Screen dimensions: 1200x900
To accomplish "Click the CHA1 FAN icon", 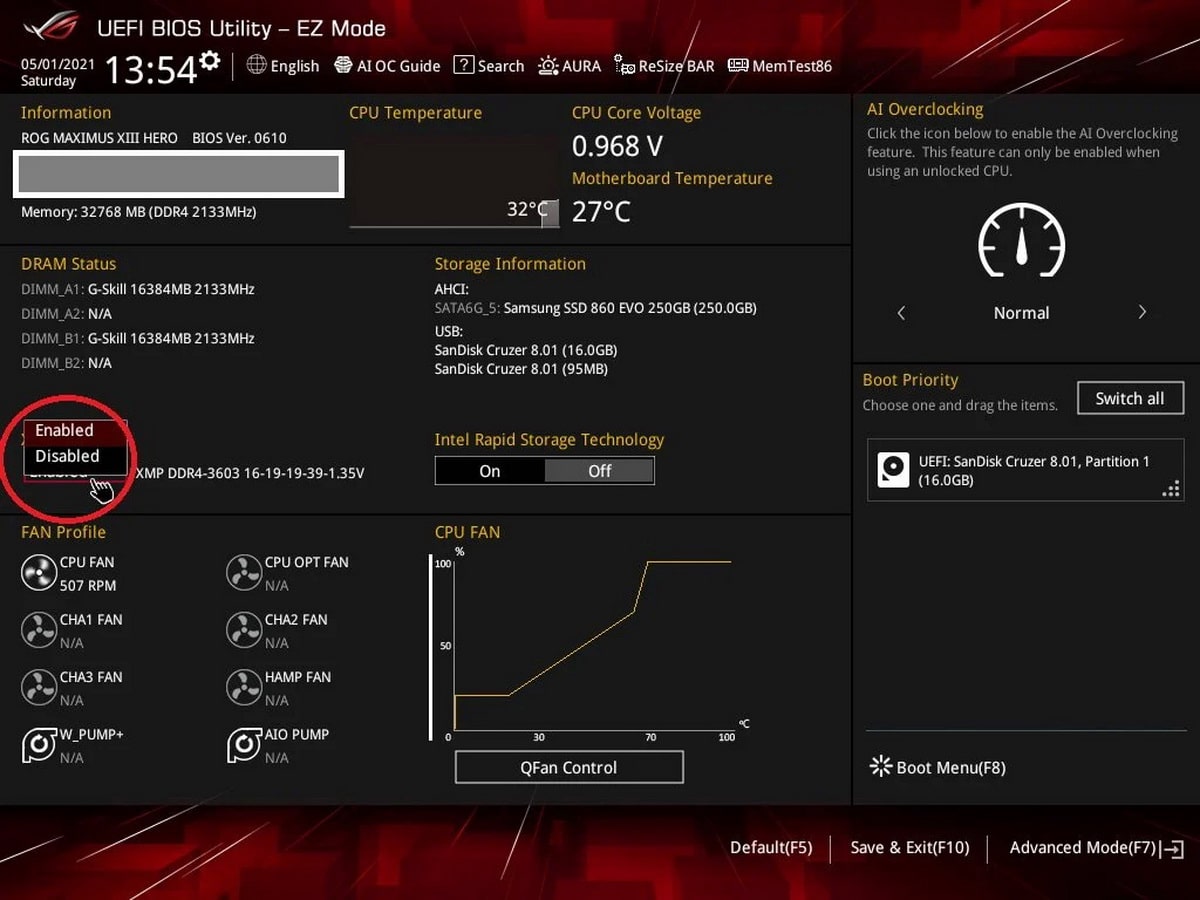I will coord(39,630).
